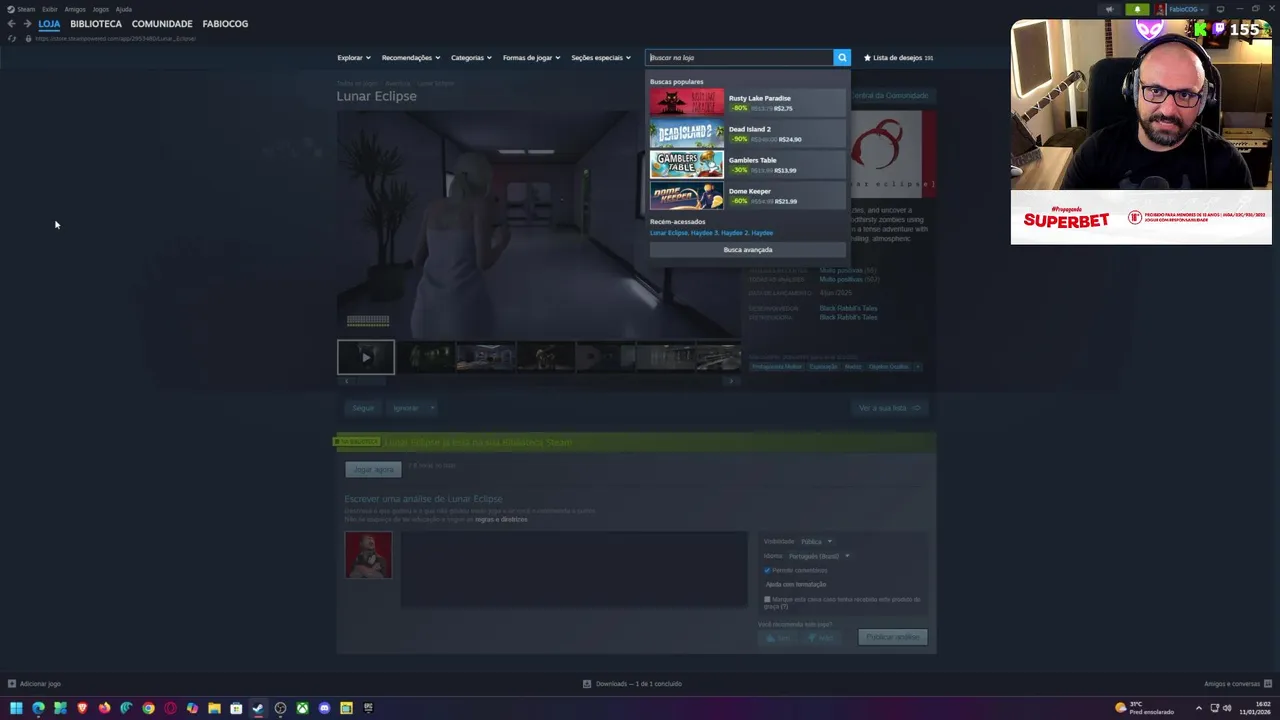Click the Steam back navigation arrow
Screen dimensions: 1280x720
point(11,24)
